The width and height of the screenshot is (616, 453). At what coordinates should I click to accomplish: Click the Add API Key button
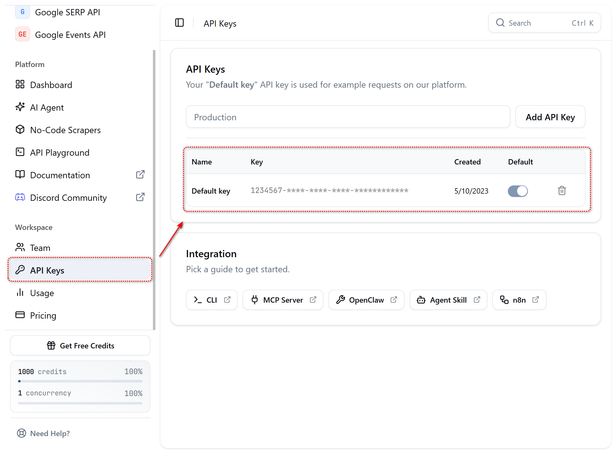550,117
